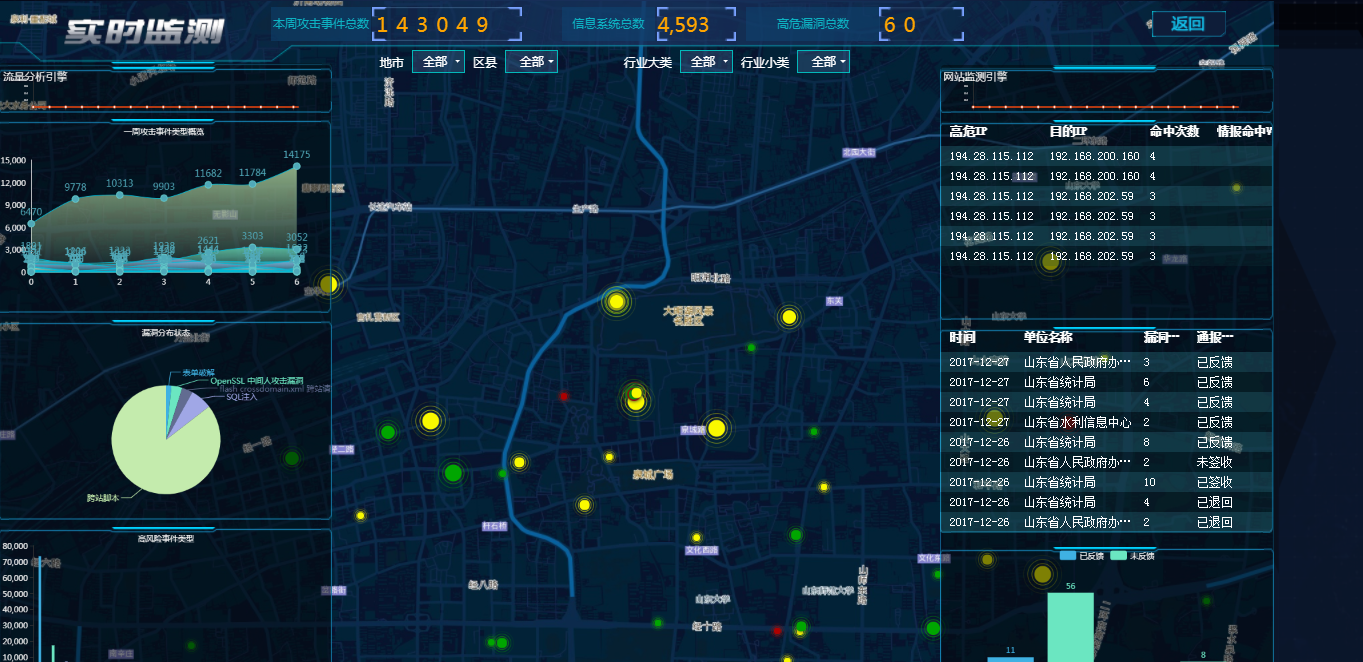Click the 一周攻击事件类型概览 chart title

coord(164,131)
